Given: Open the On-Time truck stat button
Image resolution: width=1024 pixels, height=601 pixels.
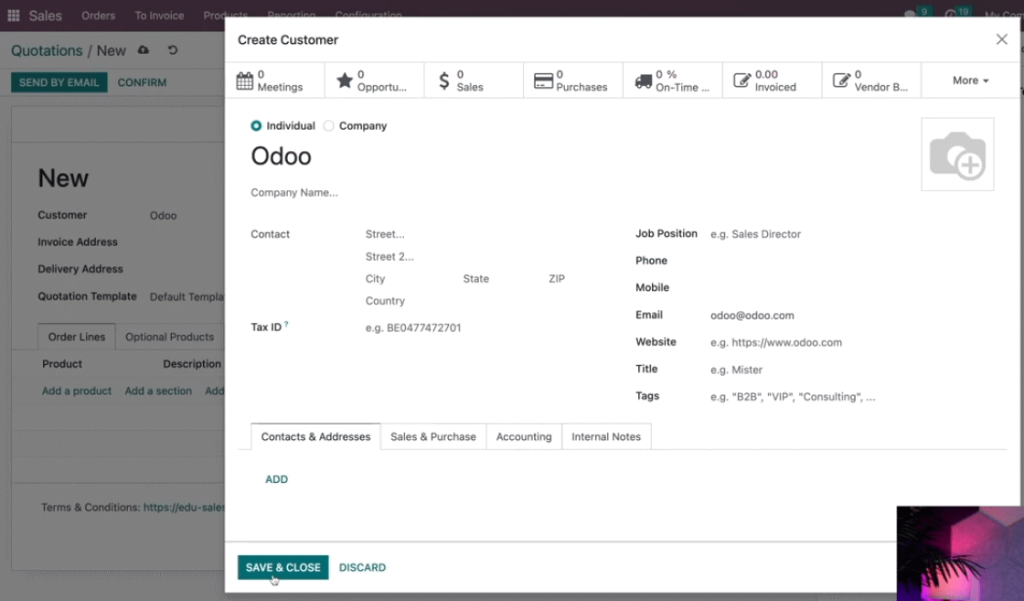Looking at the screenshot, I should coord(673,80).
